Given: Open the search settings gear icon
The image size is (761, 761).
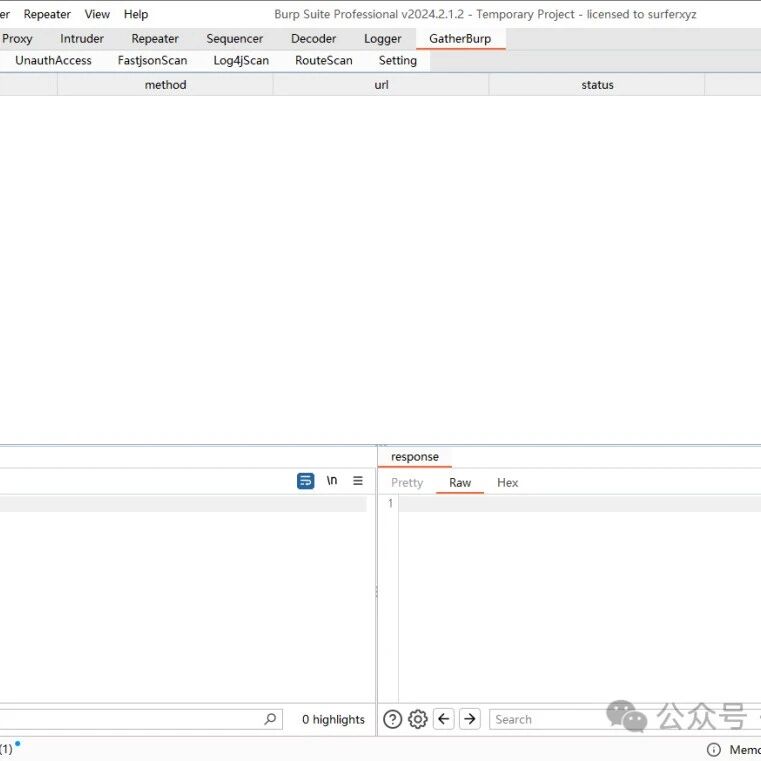Looking at the screenshot, I should pyautogui.click(x=418, y=719).
